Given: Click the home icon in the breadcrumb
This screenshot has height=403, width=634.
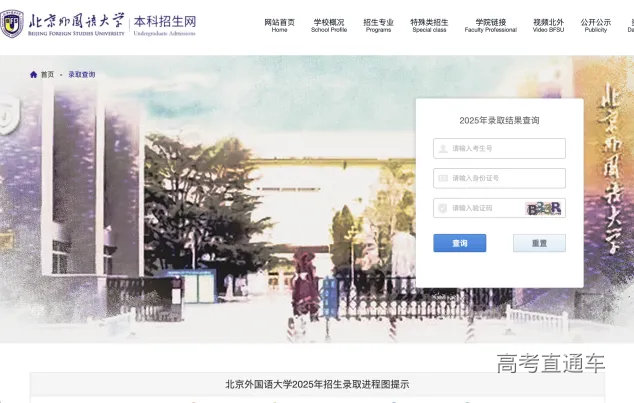Looking at the screenshot, I should tap(34, 74).
